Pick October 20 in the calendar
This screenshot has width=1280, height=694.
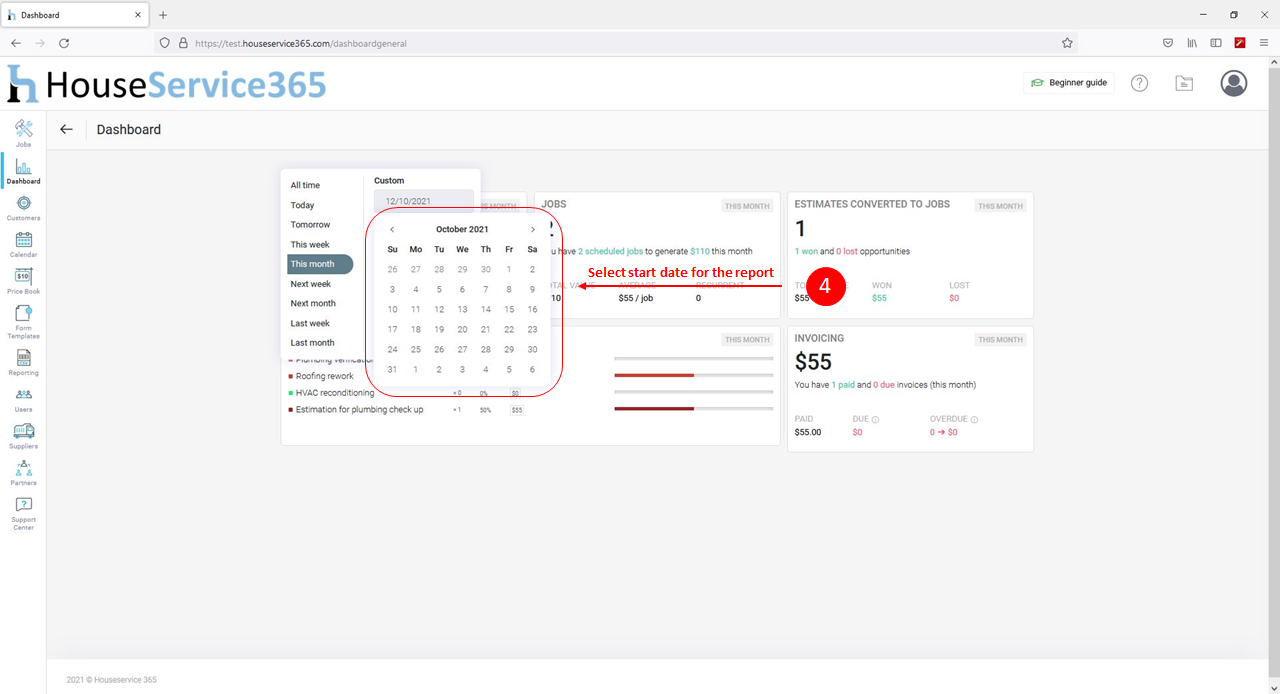pyautogui.click(x=462, y=329)
